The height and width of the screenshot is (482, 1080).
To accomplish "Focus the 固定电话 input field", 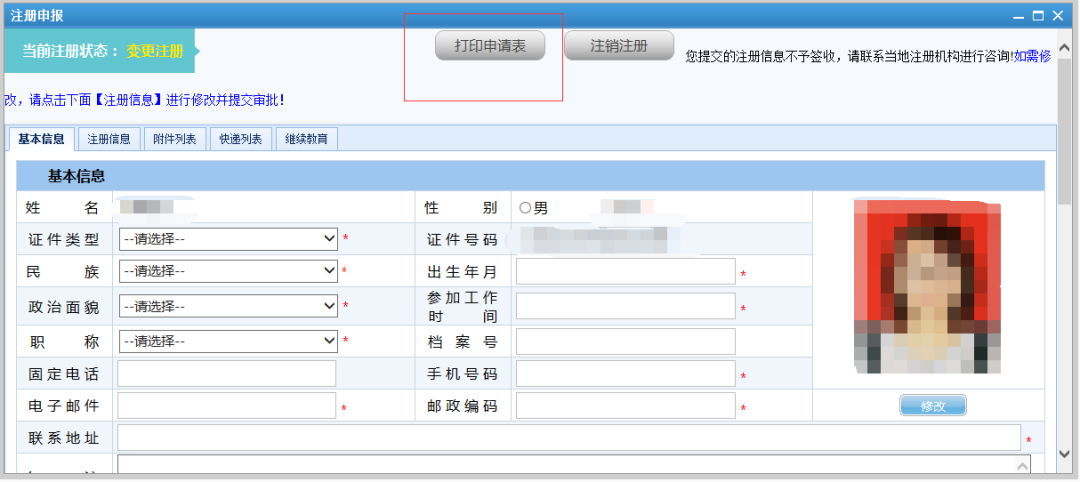I will (x=227, y=374).
